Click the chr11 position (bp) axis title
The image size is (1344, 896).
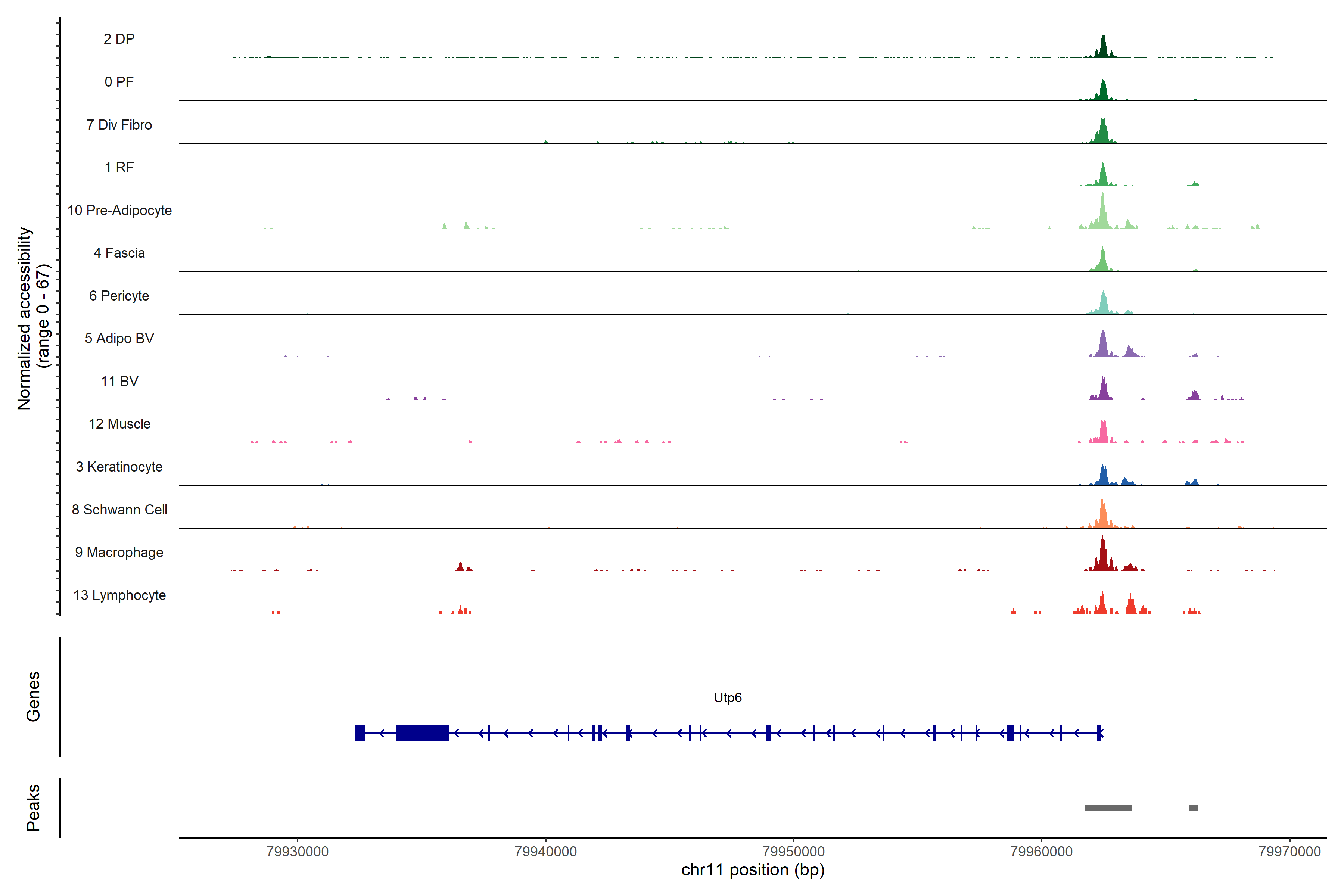tap(753, 870)
